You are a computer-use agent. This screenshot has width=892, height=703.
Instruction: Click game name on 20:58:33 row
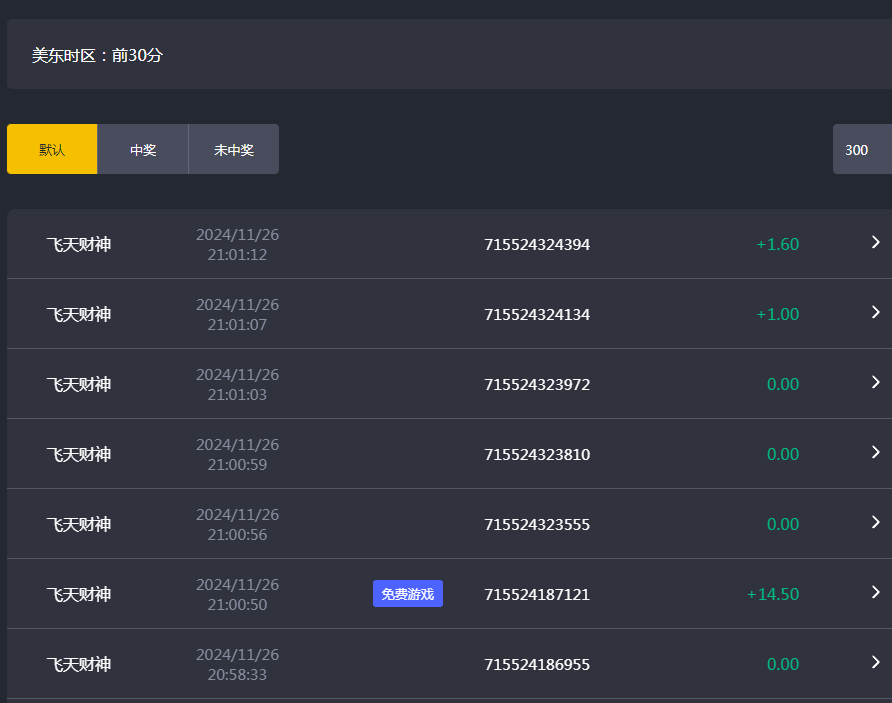[x=78, y=664]
